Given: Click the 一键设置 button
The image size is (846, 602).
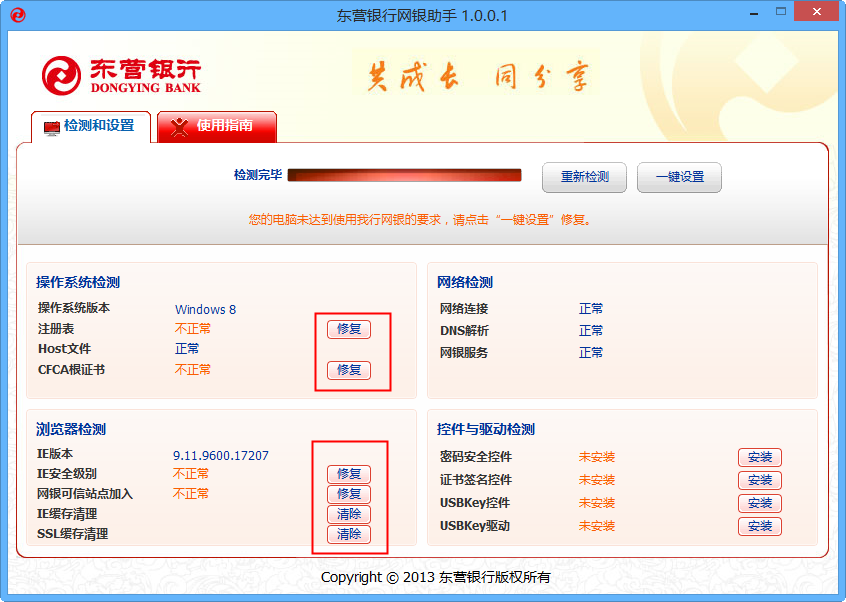Looking at the screenshot, I should [679, 177].
